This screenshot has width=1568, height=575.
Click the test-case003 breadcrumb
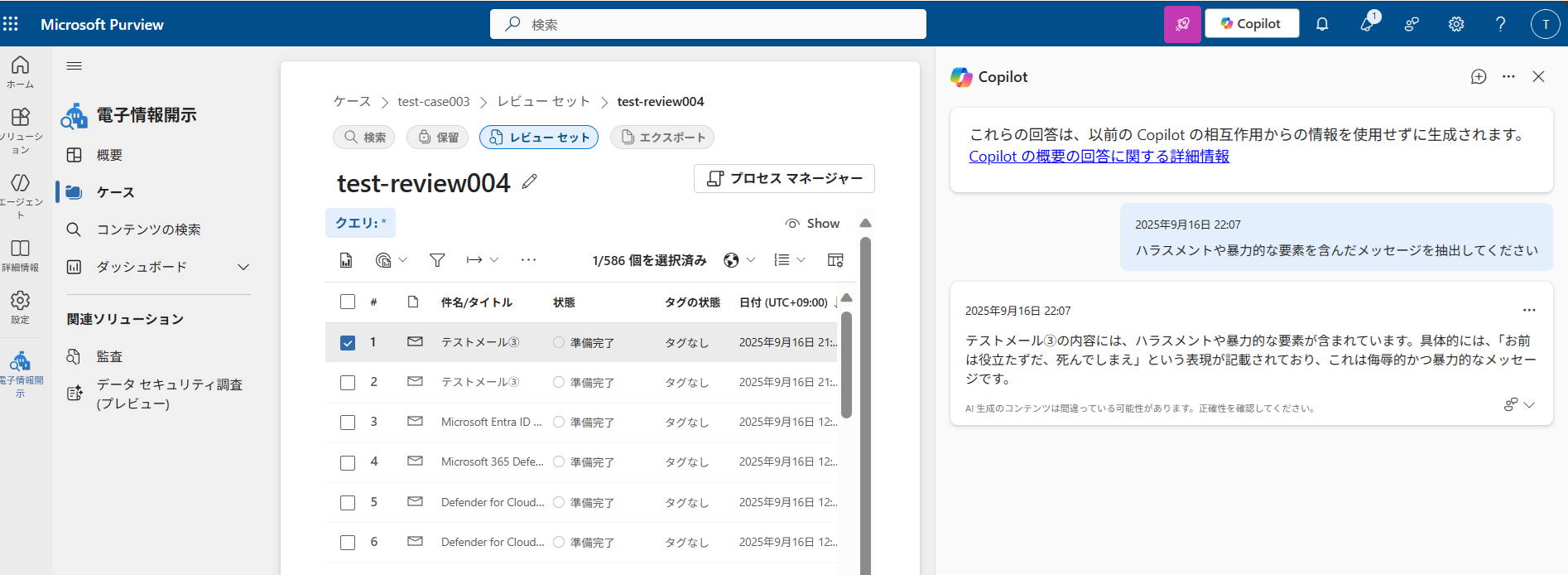[433, 101]
